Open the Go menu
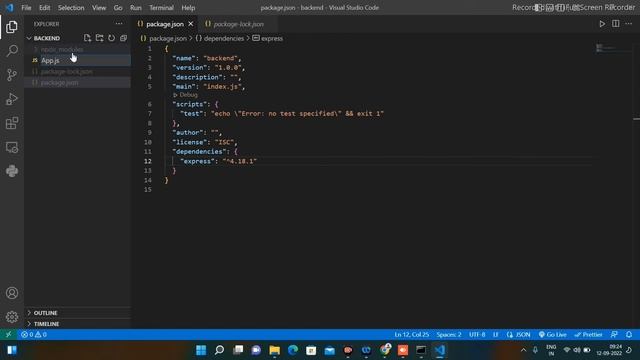Screen dimensions: 640x360 point(118,8)
